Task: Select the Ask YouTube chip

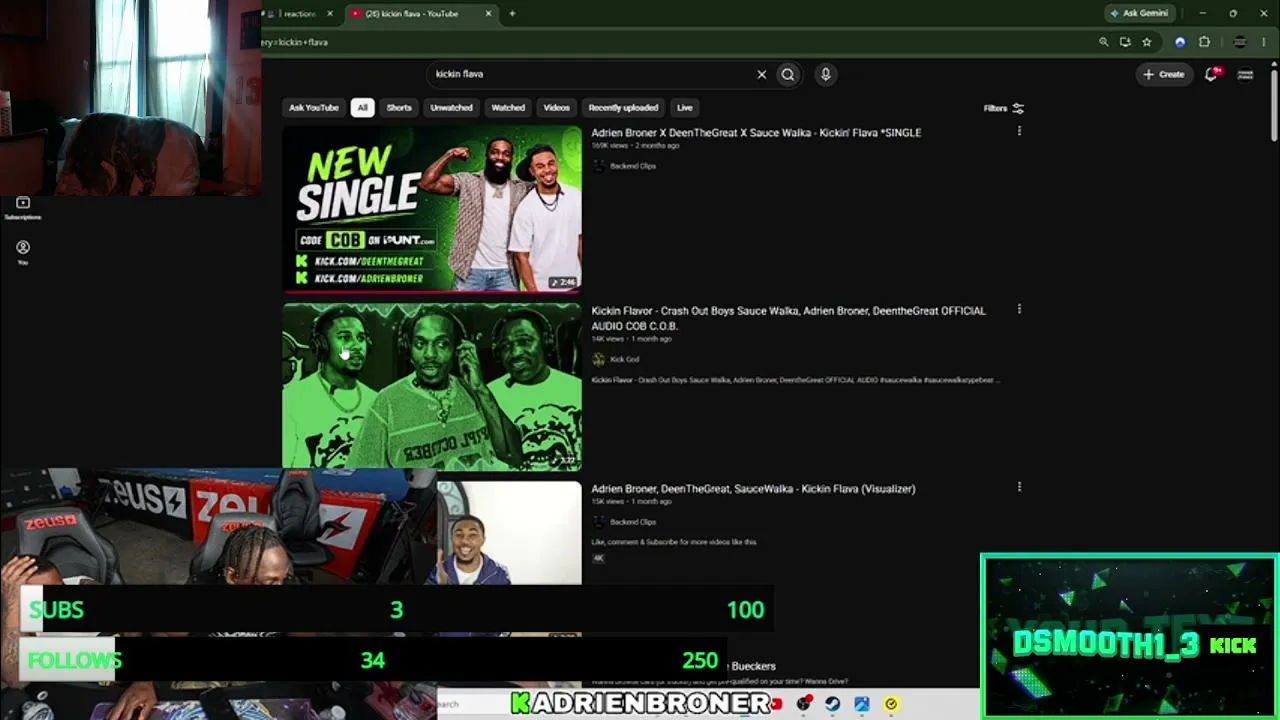Action: [x=314, y=108]
